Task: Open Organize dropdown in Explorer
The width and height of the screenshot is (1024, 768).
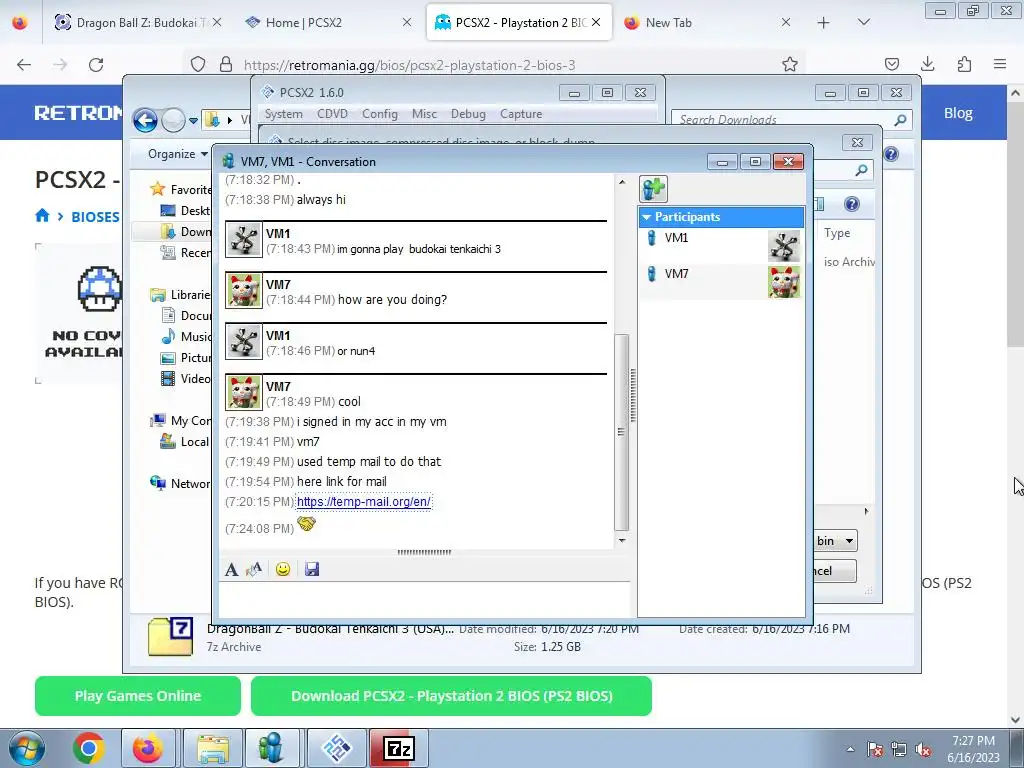Action: 178,154
